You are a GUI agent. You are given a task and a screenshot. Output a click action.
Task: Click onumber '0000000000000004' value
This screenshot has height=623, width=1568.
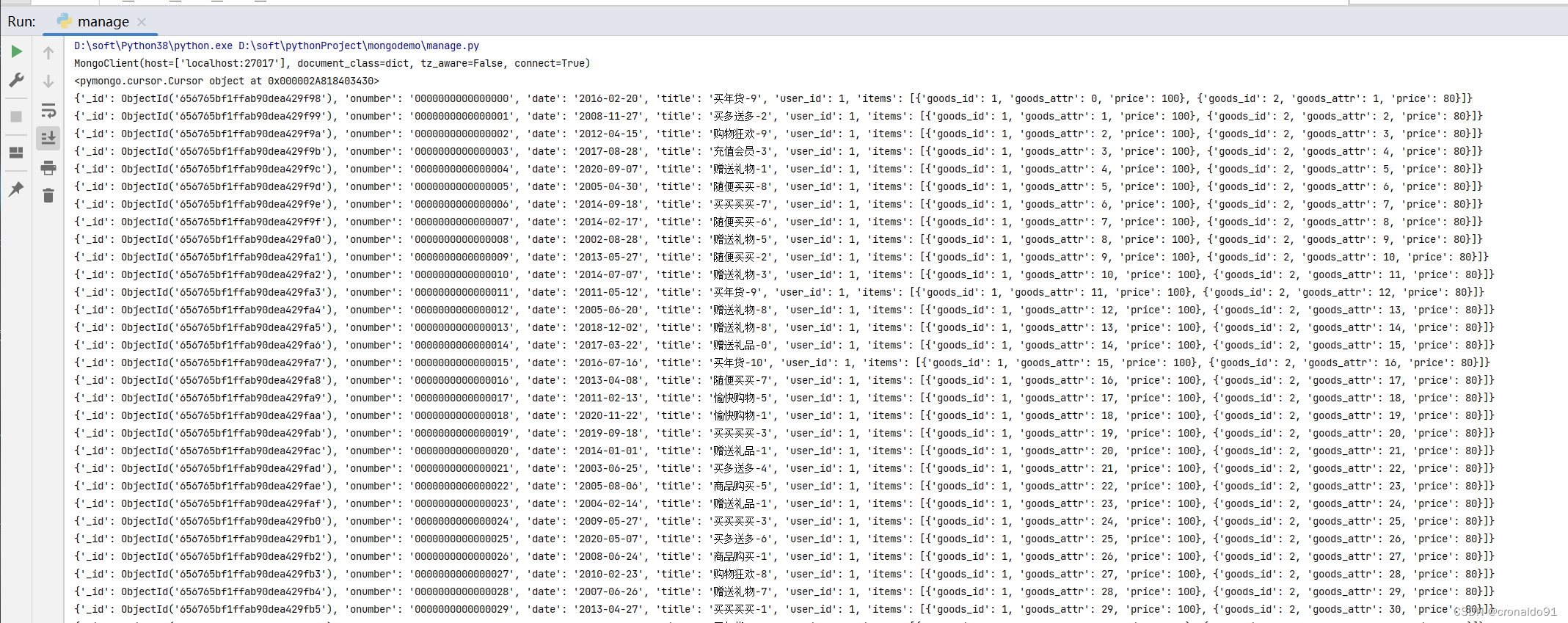click(462, 169)
